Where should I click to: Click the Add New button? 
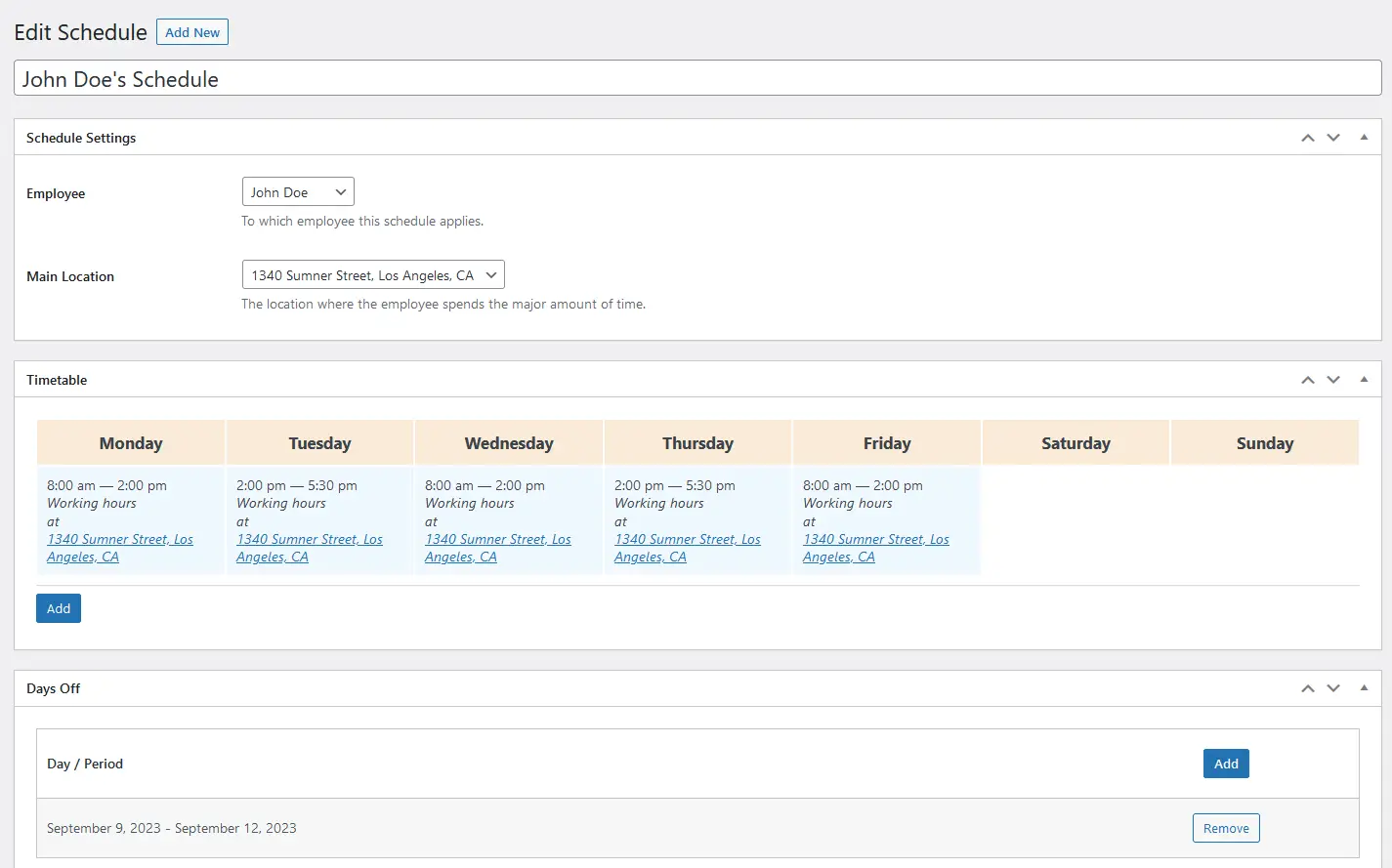coord(192,32)
